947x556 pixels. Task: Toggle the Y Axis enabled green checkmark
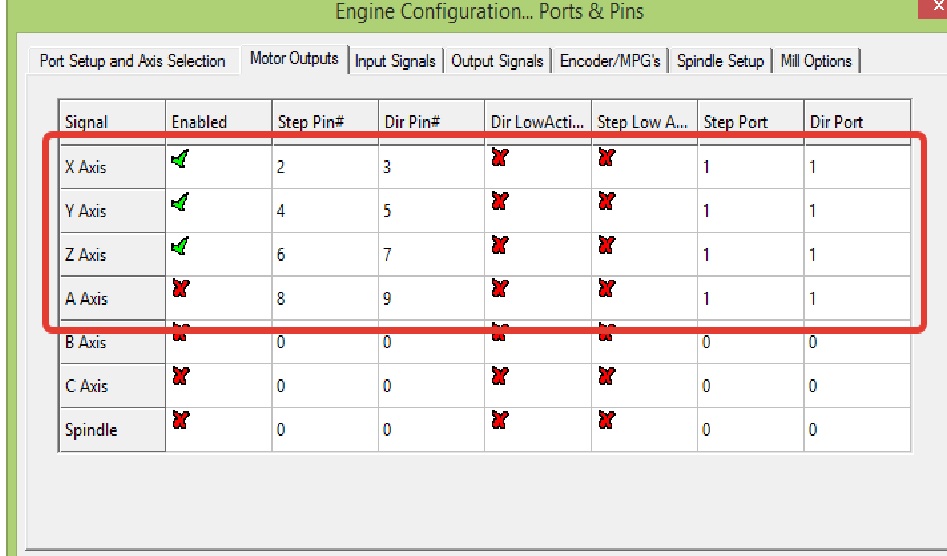(180, 202)
